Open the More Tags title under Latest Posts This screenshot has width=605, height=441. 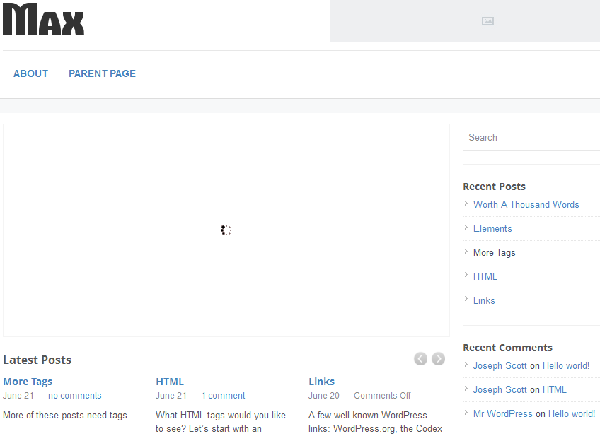[28, 381]
